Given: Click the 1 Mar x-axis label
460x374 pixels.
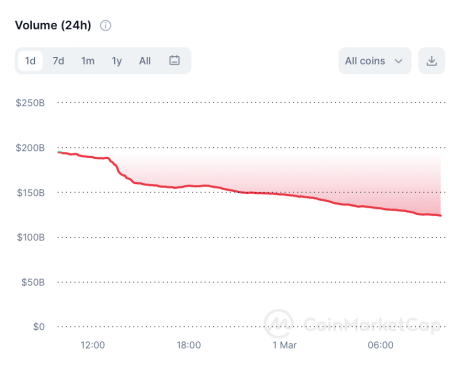Looking at the screenshot, I should (285, 345).
